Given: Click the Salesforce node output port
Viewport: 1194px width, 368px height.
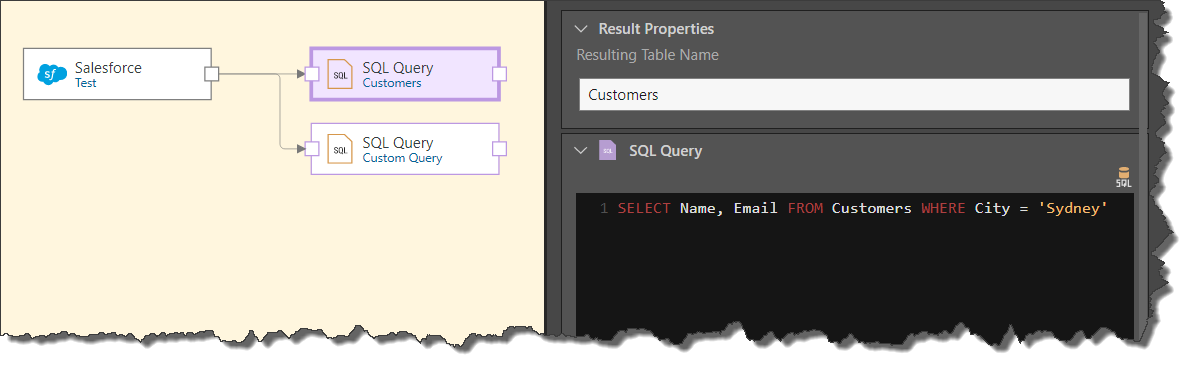Looking at the screenshot, I should click(x=212, y=74).
